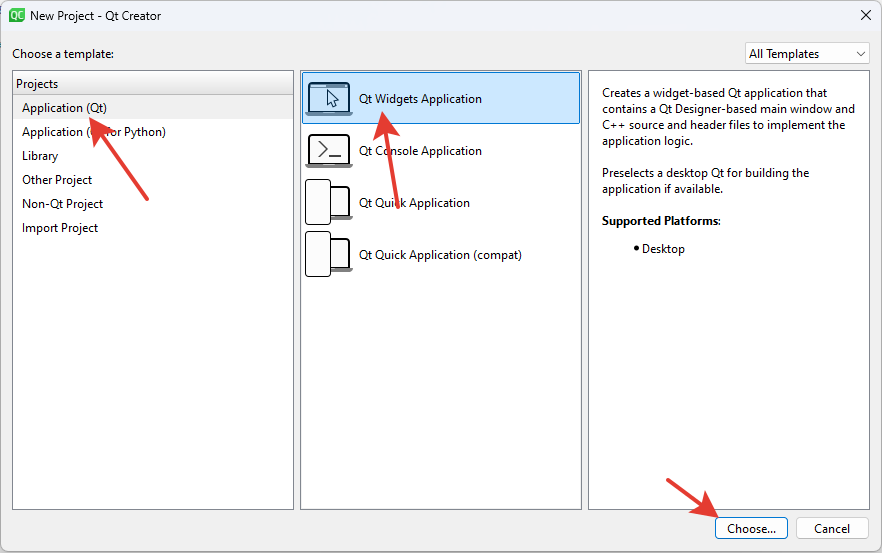Image resolution: width=882 pixels, height=553 pixels.
Task: Cancel the New Project dialog
Action: point(832,528)
